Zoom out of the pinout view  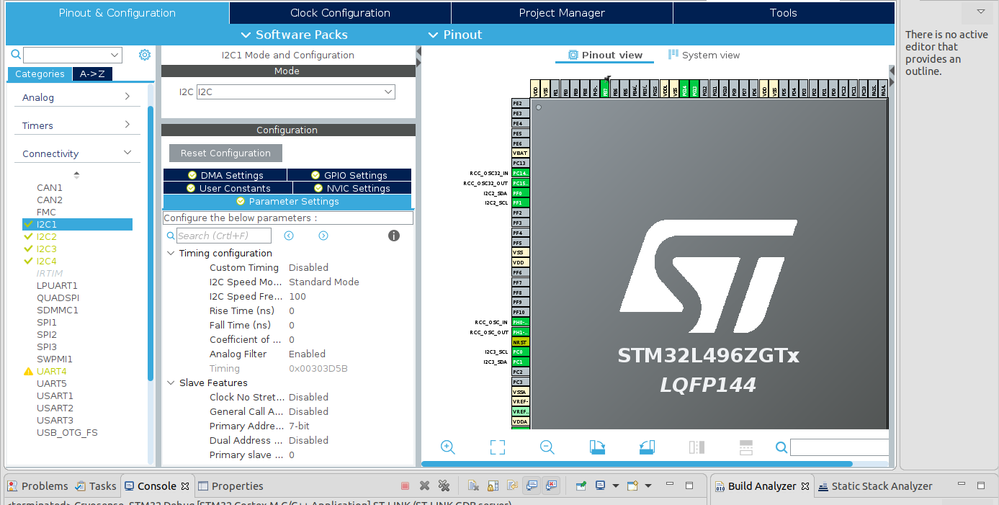pyautogui.click(x=547, y=447)
